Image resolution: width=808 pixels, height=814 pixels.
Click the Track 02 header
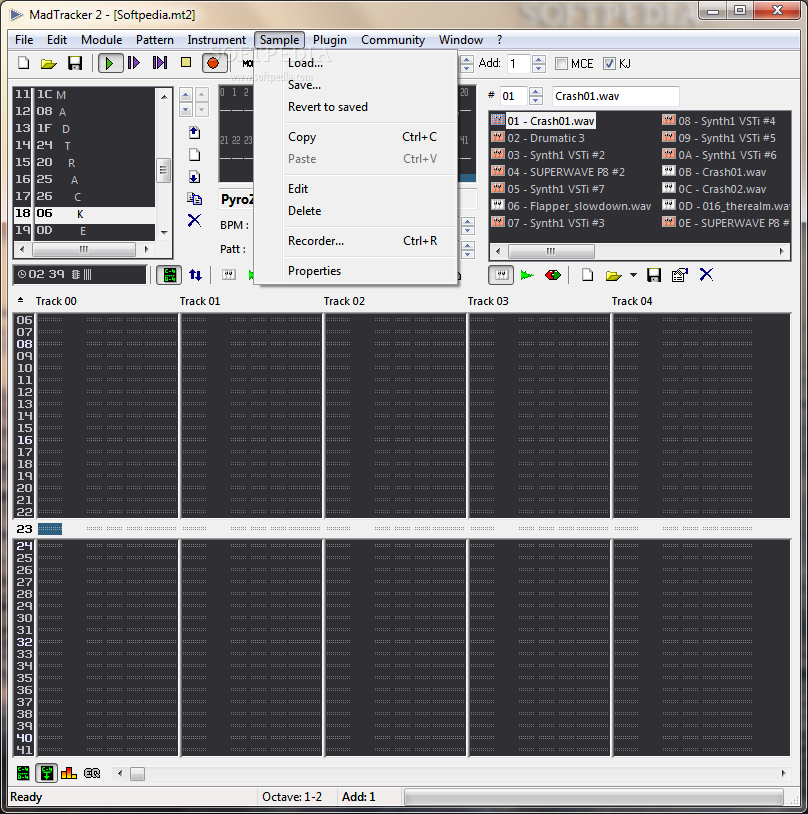344,301
